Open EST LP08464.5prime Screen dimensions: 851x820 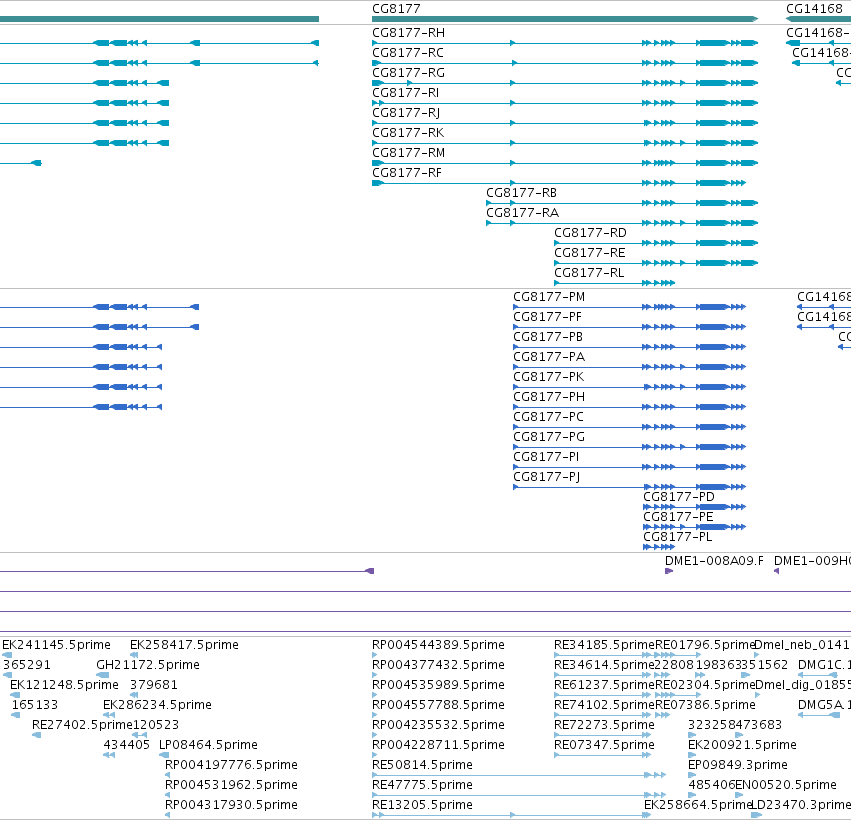(208, 745)
